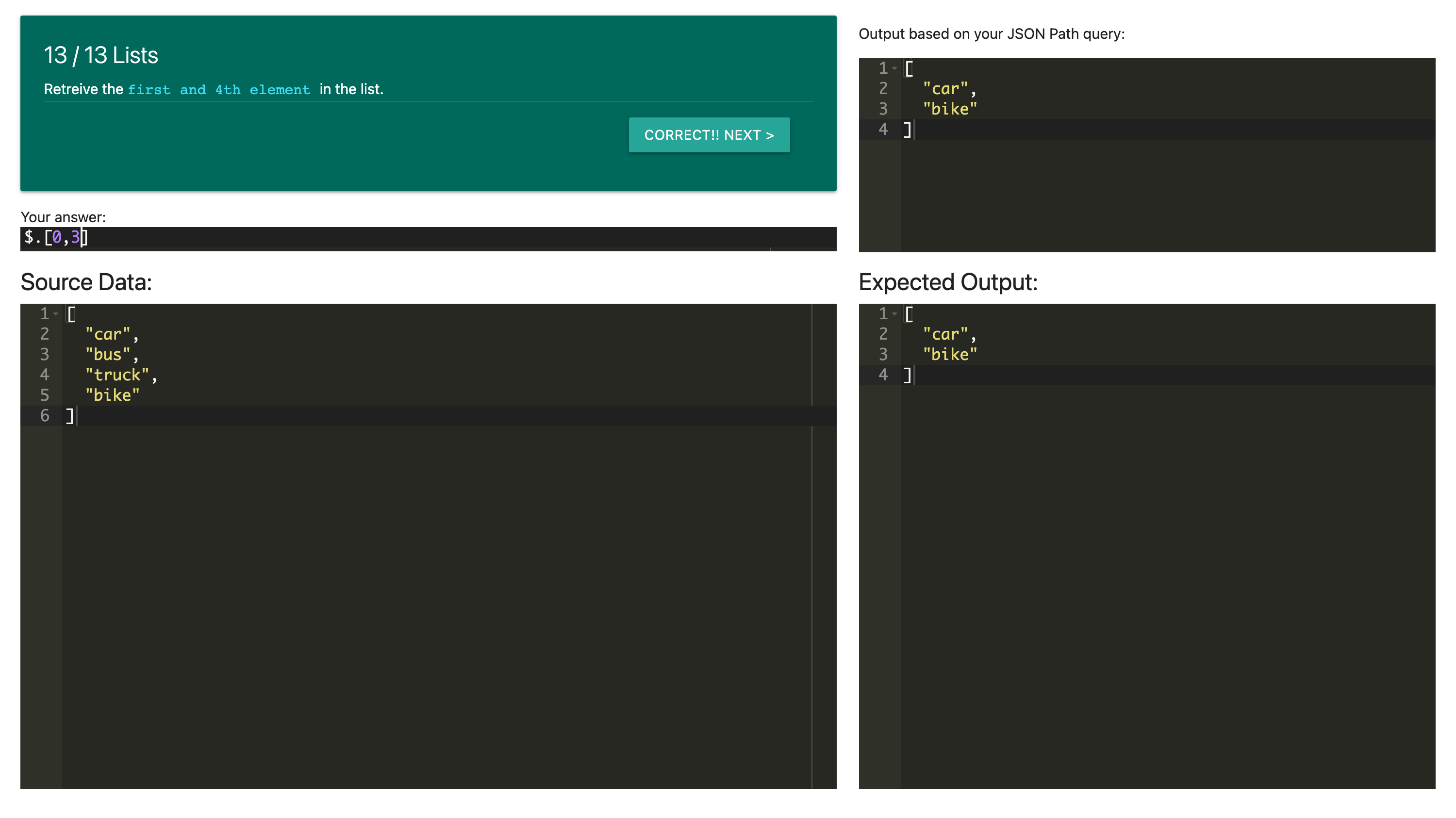Click the CORRECT!! NEXT > button
This screenshot has height=818, width=1456.
(709, 135)
